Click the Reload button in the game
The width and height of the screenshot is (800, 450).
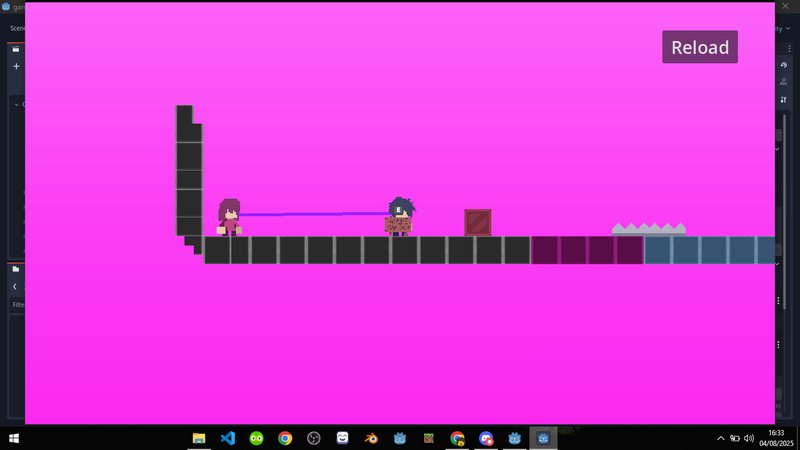(x=699, y=47)
